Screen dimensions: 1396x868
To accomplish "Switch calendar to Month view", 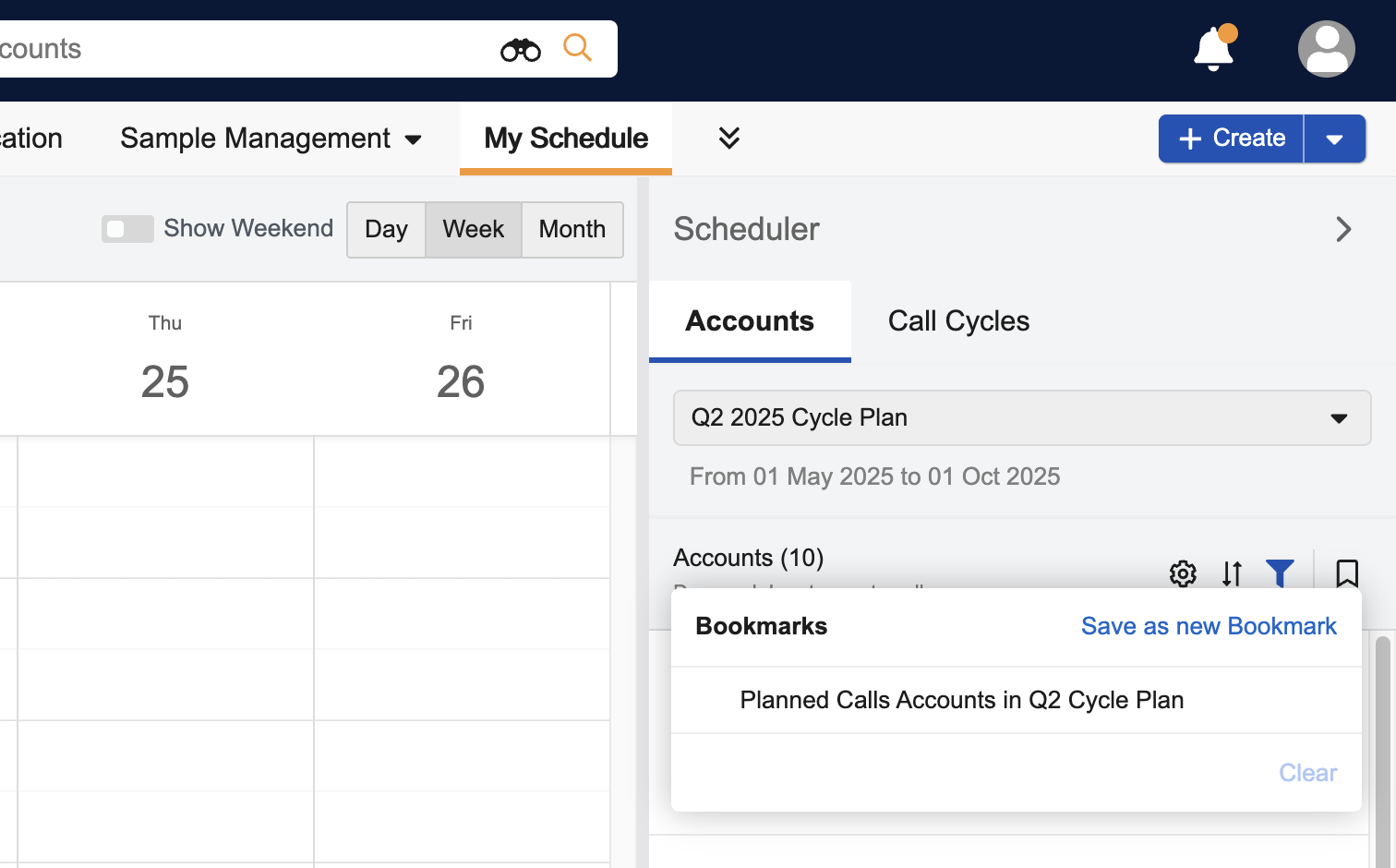I will pyautogui.click(x=572, y=229).
